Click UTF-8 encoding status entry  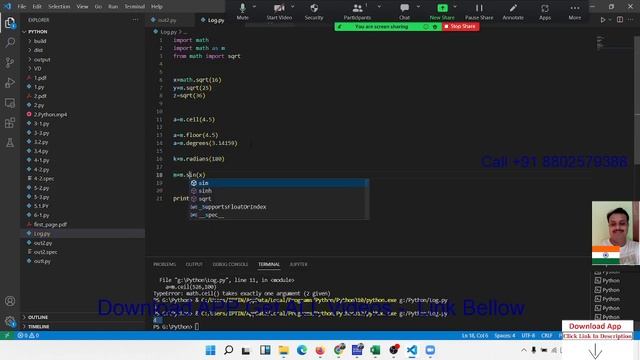coord(528,335)
